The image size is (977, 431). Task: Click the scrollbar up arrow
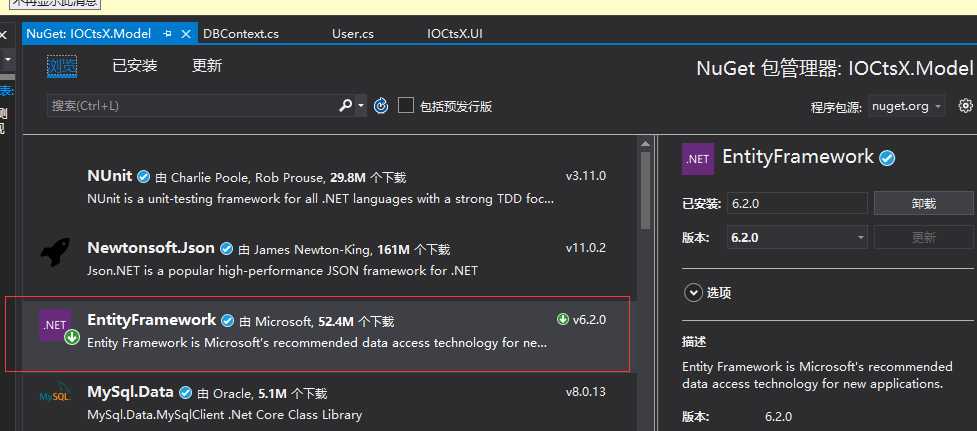coord(645,144)
